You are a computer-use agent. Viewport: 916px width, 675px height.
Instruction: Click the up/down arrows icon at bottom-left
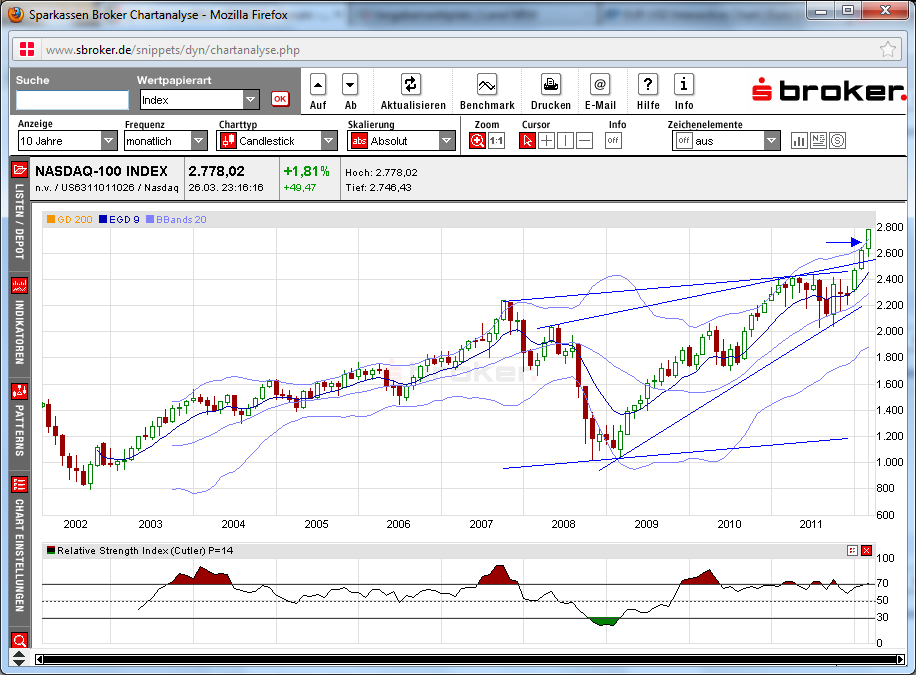pyautogui.click(x=19, y=659)
